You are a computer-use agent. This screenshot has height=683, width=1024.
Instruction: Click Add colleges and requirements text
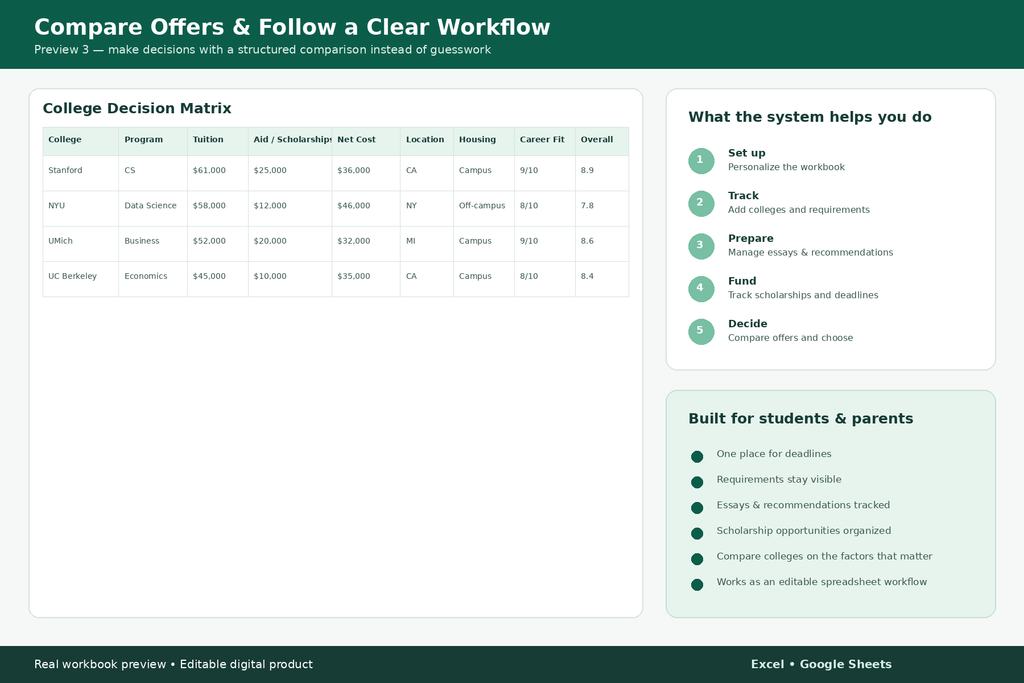click(799, 210)
